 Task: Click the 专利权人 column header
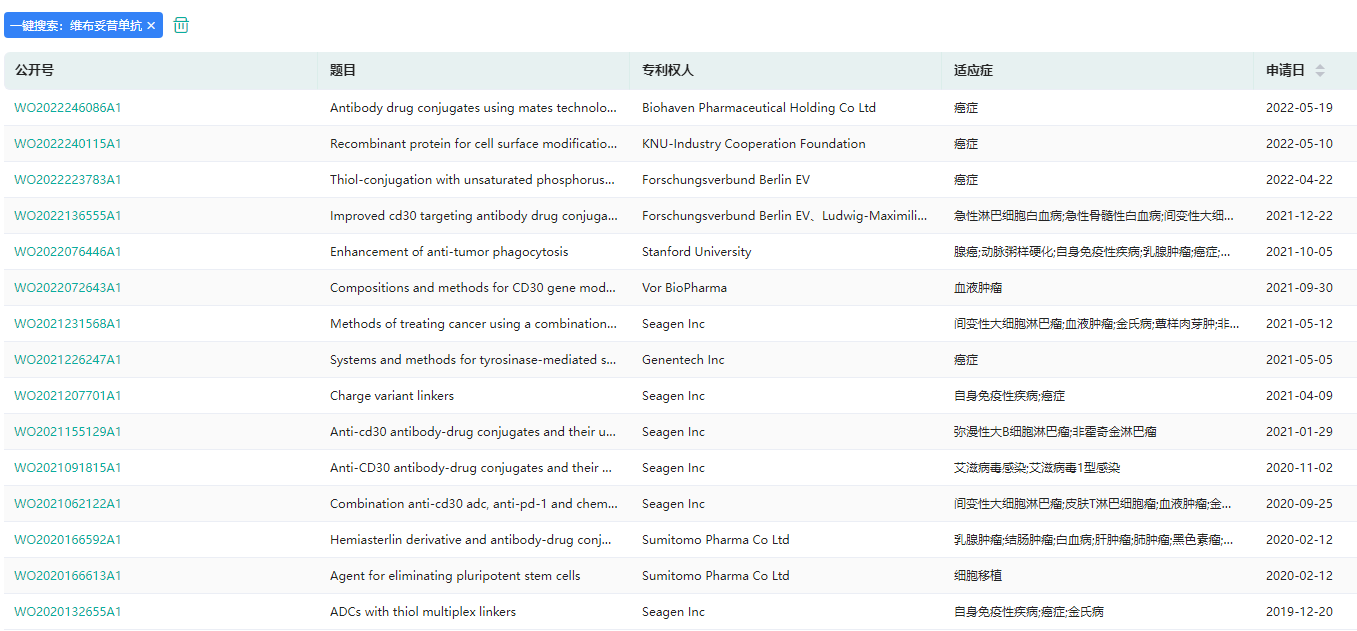pyautogui.click(x=786, y=71)
